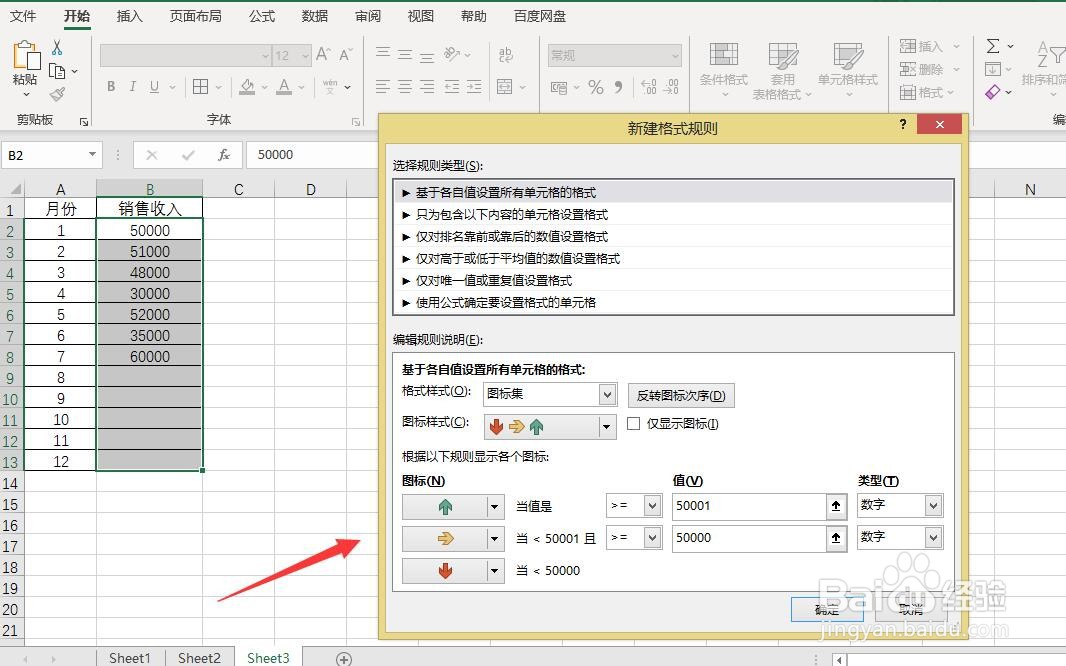1066x666 pixels.
Task: Click the 填充 fill icon
Action: pyautogui.click(x=992, y=68)
